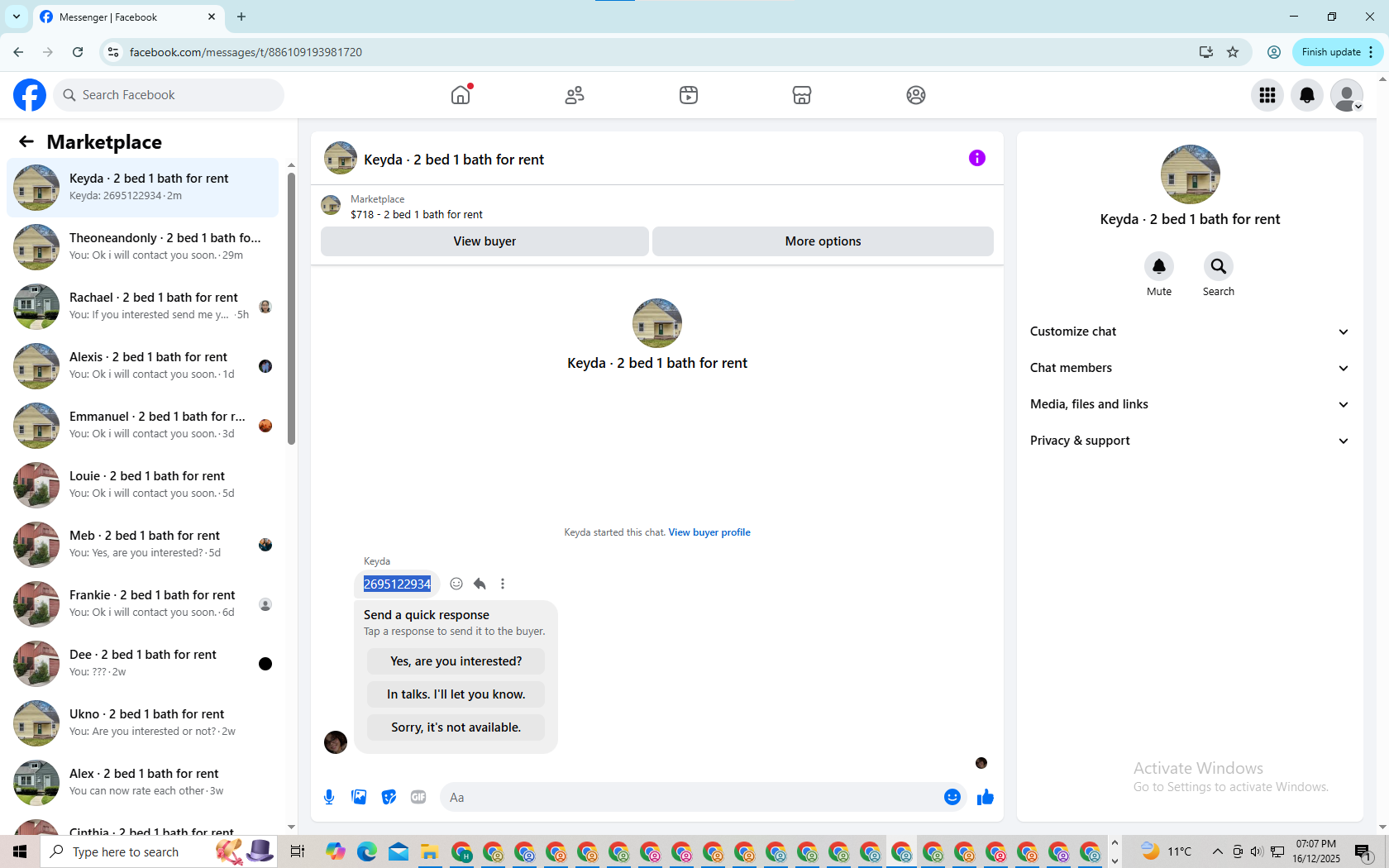Send quick response In talks. I'll let you know.
Image resolution: width=1389 pixels, height=868 pixels.
pos(456,694)
